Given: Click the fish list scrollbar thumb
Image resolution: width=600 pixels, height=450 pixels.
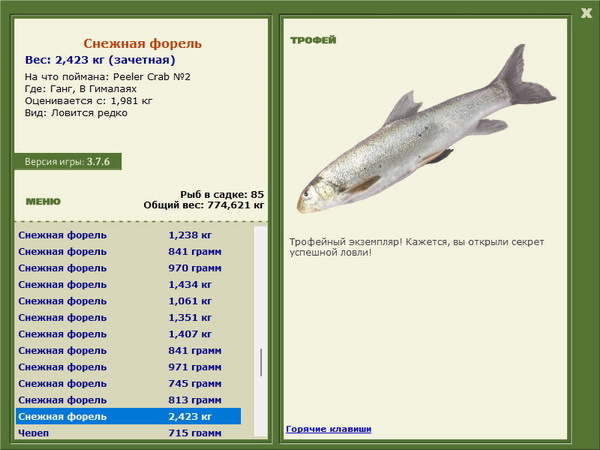Looking at the screenshot, I should [261, 362].
